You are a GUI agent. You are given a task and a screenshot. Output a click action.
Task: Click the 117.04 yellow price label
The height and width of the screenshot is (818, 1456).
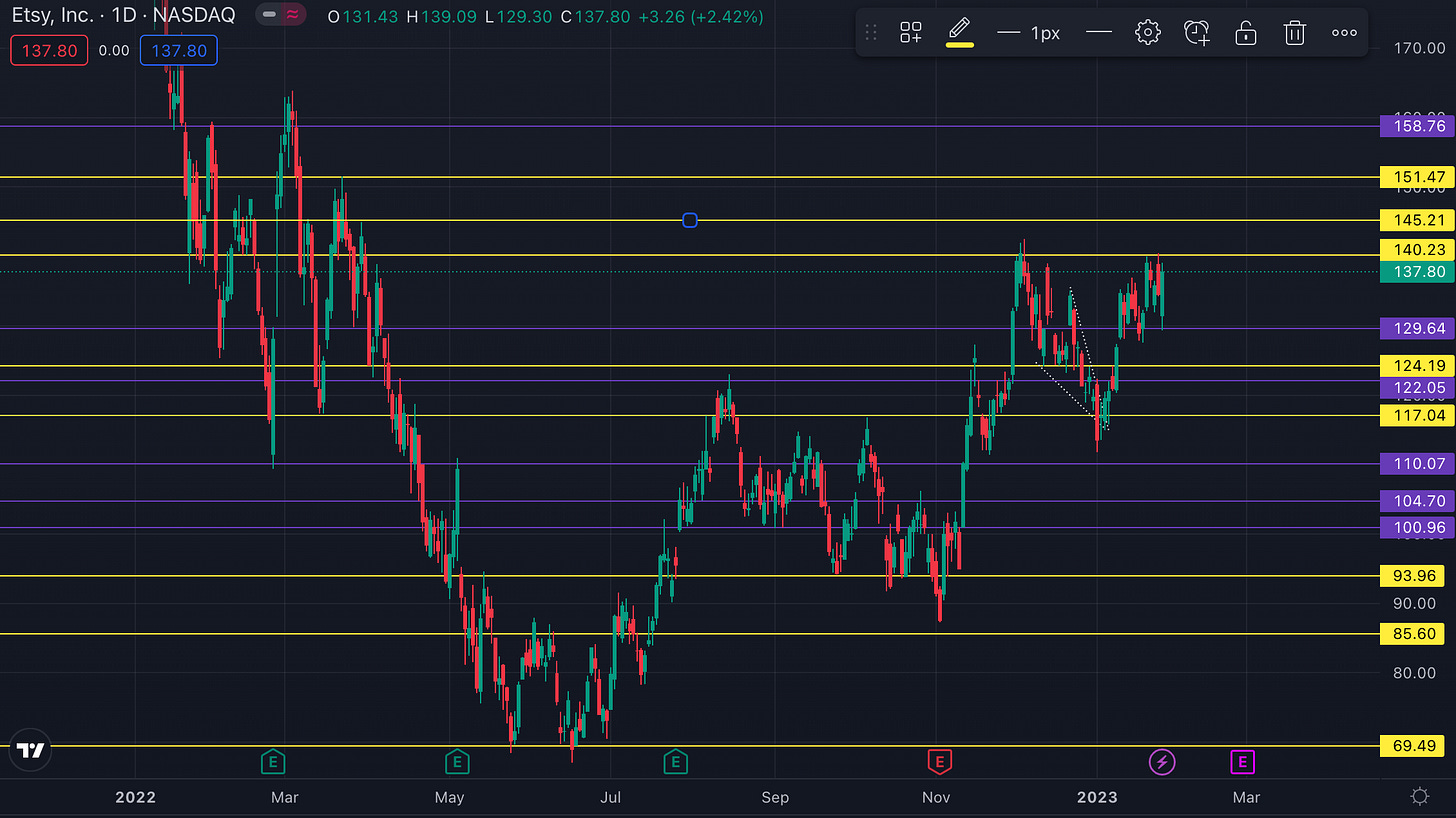pyautogui.click(x=1417, y=415)
